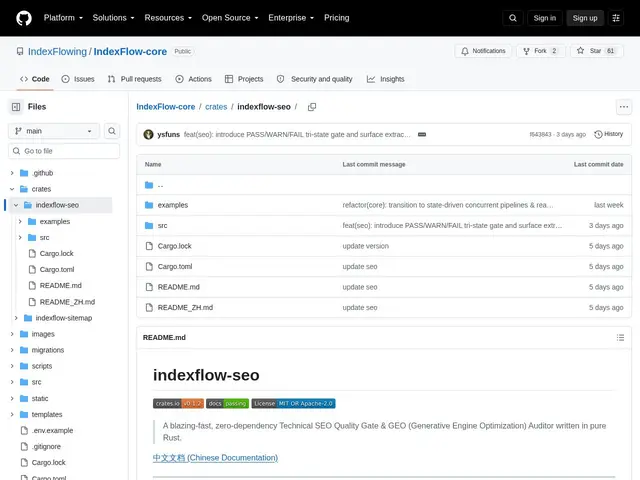The image size is (640, 480).
Task: Click the MIT OR Apache-2.0 license badge
Action: 293,404
